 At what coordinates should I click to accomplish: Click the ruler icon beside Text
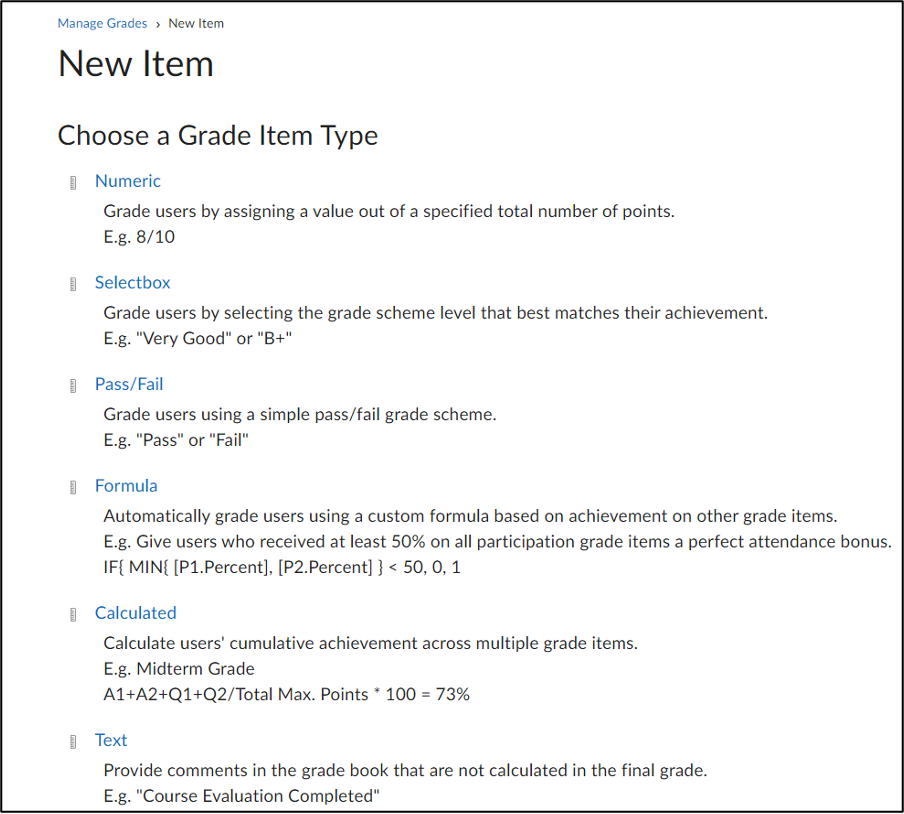tap(73, 741)
